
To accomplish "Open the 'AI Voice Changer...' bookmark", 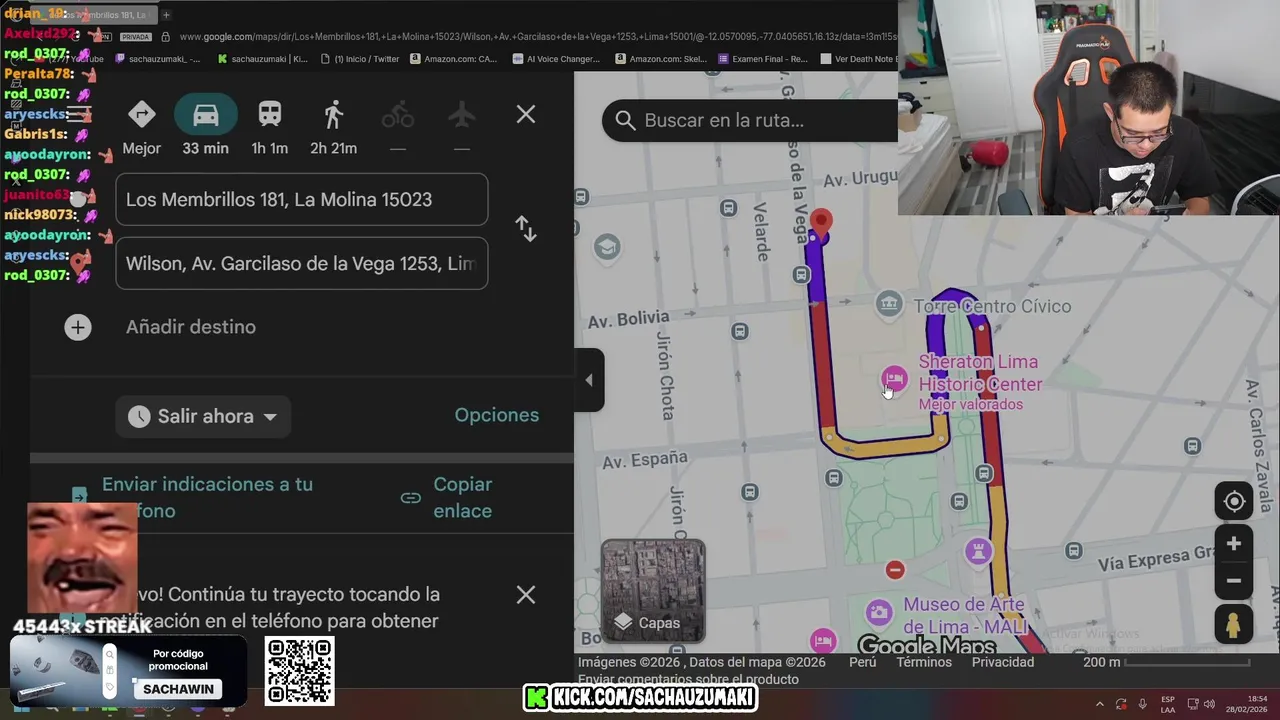I will tap(555, 59).
